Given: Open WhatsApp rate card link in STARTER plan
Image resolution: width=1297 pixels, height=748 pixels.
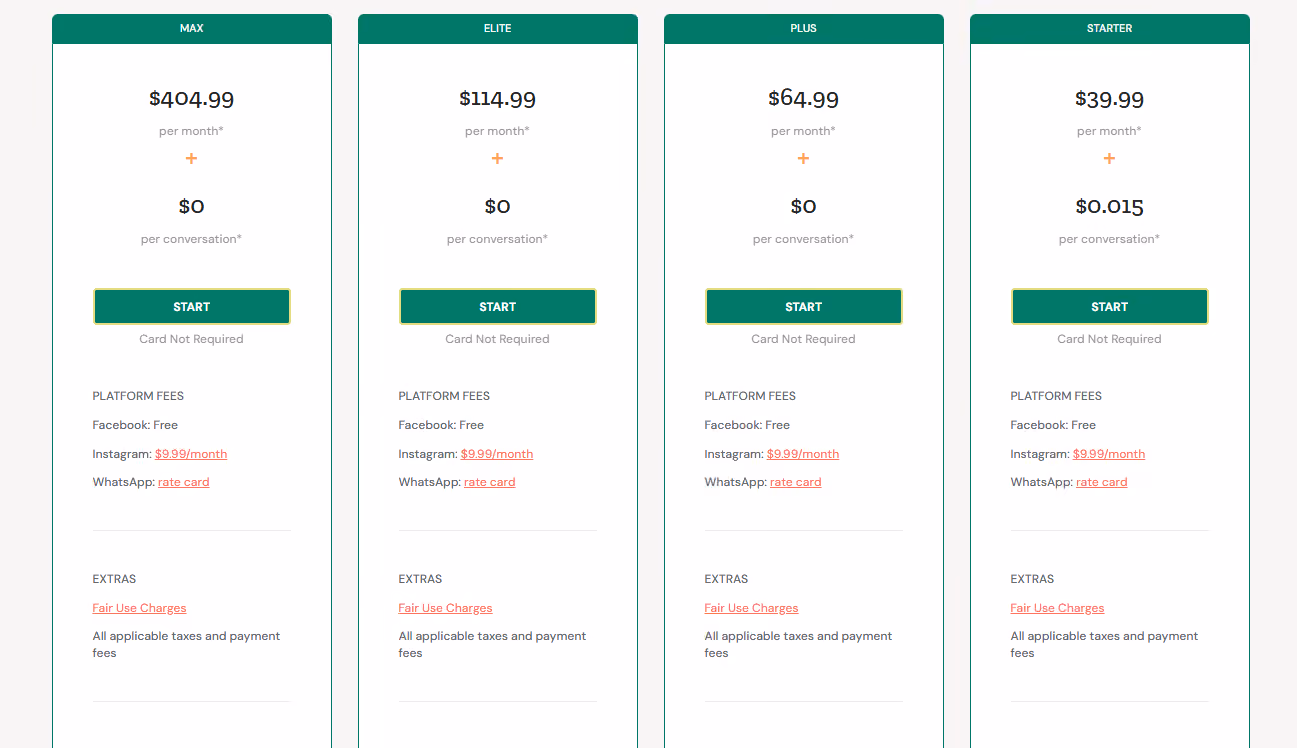Looking at the screenshot, I should coord(1102,482).
